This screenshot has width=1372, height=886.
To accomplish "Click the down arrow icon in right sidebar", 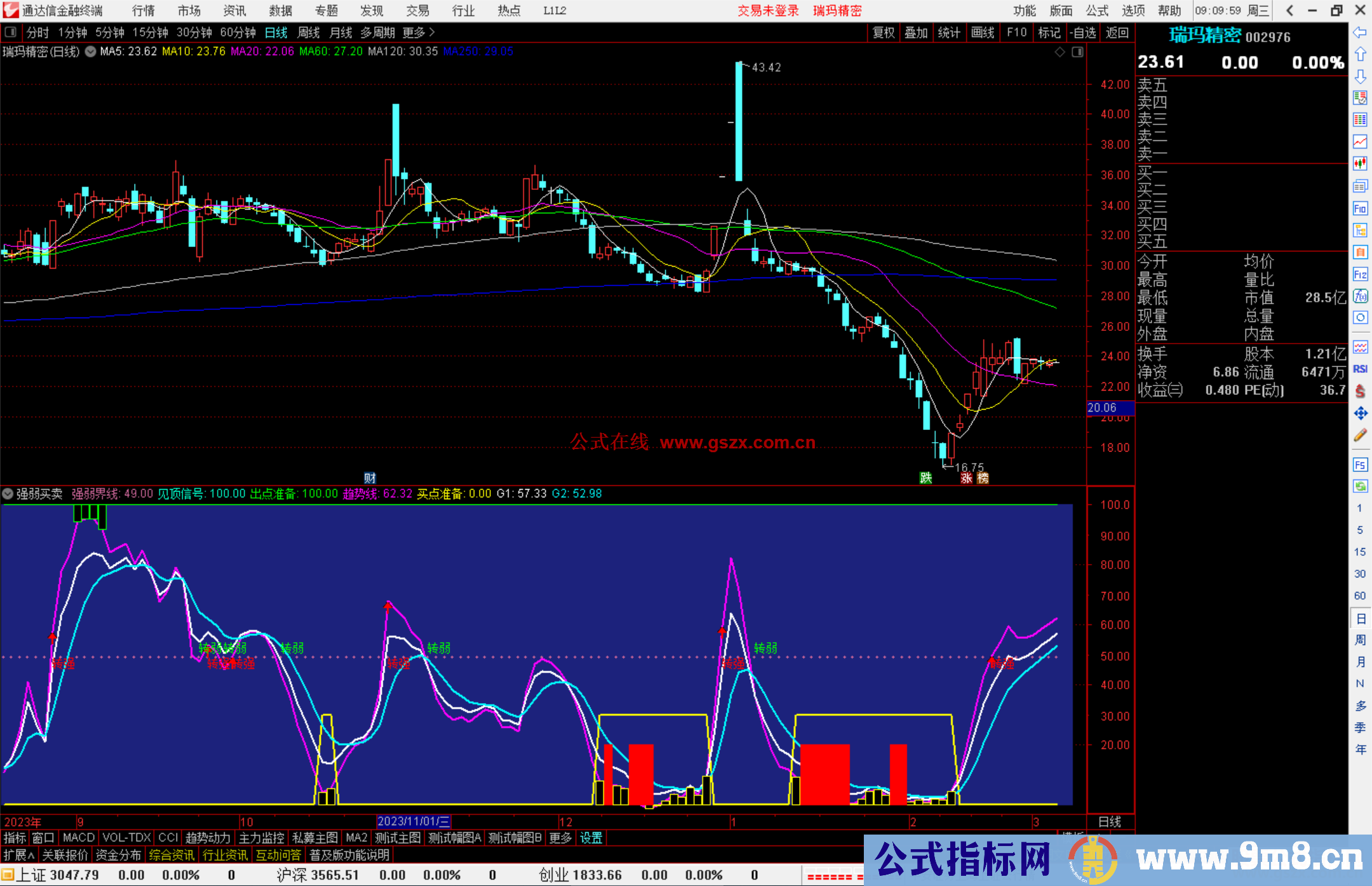I will click(x=1360, y=76).
